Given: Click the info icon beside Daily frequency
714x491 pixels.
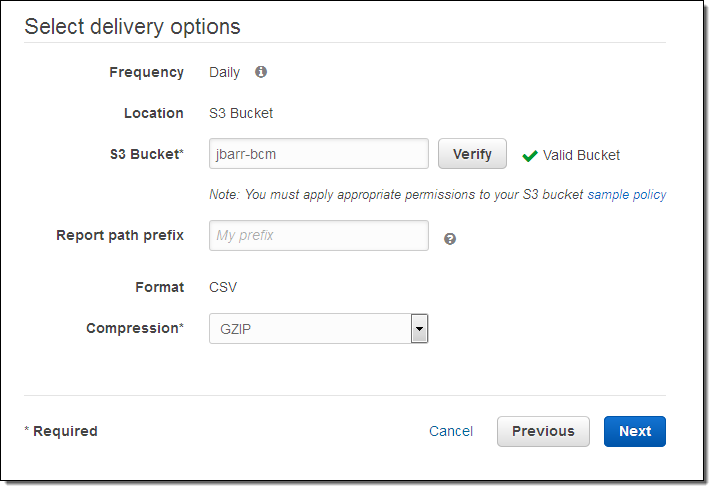Looking at the screenshot, I should 261,72.
